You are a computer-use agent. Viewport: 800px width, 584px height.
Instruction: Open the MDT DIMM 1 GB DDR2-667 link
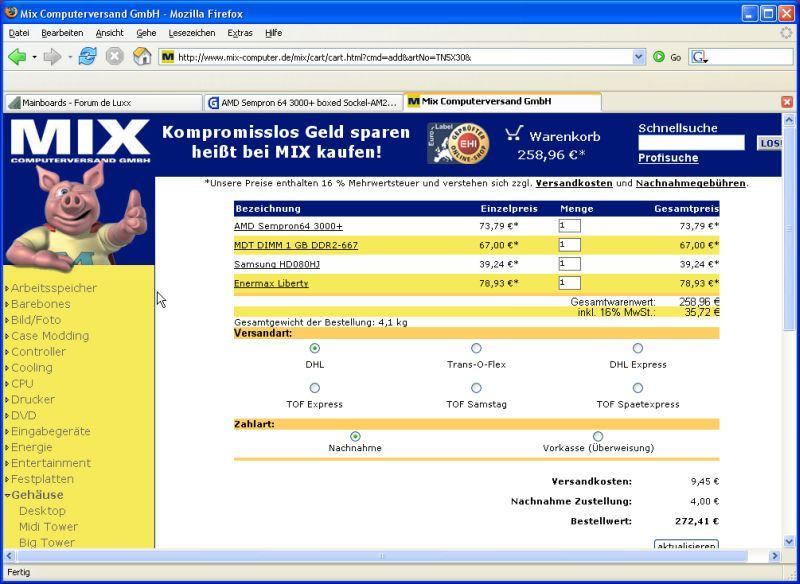coord(296,245)
